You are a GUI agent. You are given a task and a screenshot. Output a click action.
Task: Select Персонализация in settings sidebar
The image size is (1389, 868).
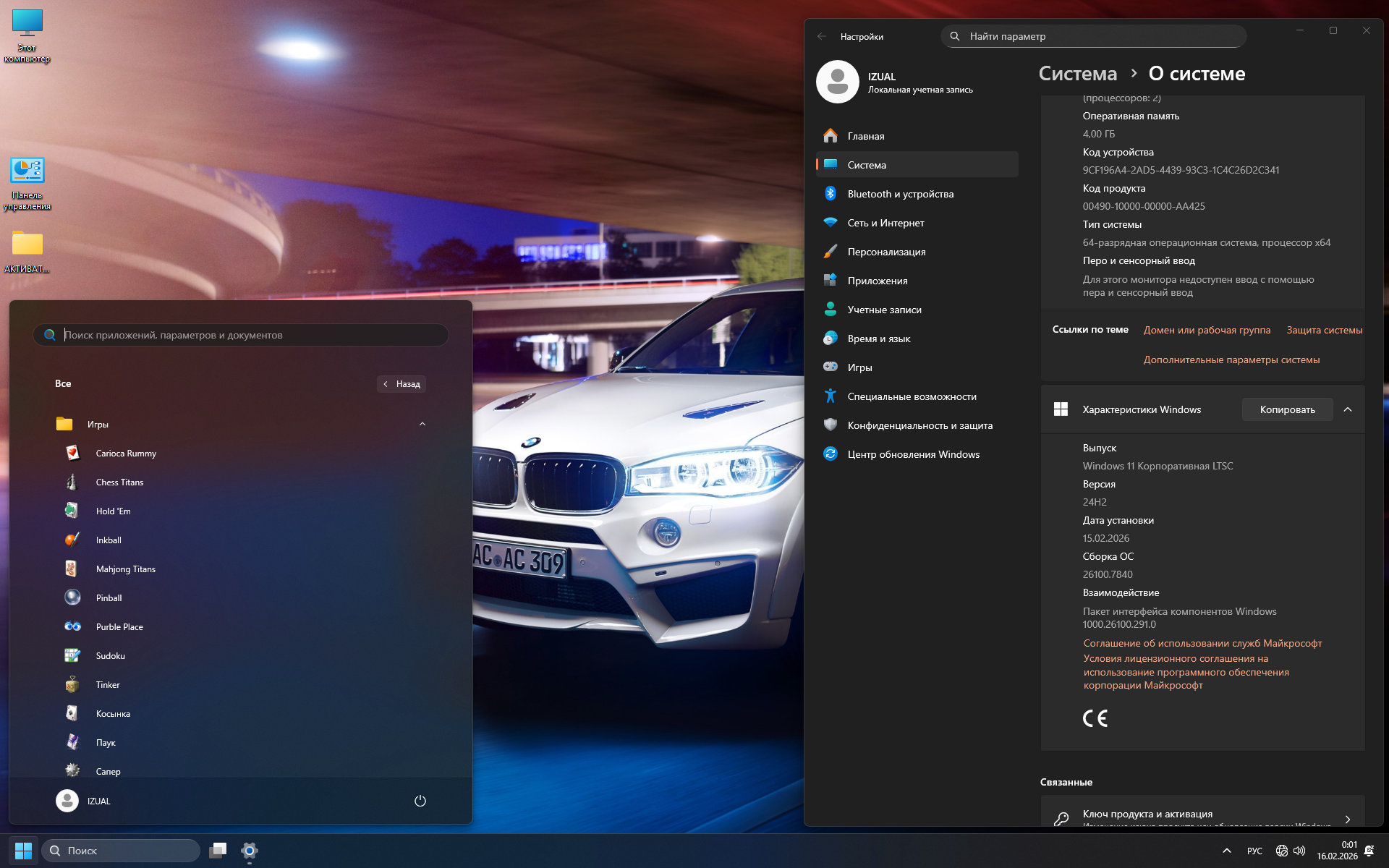pyautogui.click(x=886, y=252)
